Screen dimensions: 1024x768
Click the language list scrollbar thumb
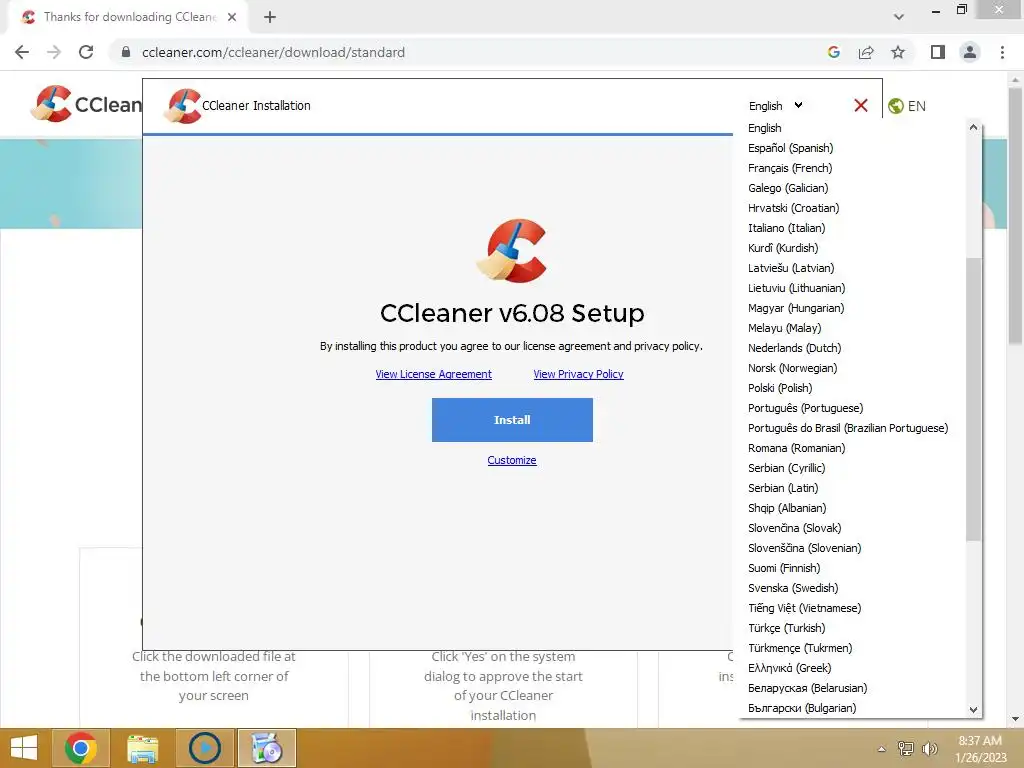974,399
